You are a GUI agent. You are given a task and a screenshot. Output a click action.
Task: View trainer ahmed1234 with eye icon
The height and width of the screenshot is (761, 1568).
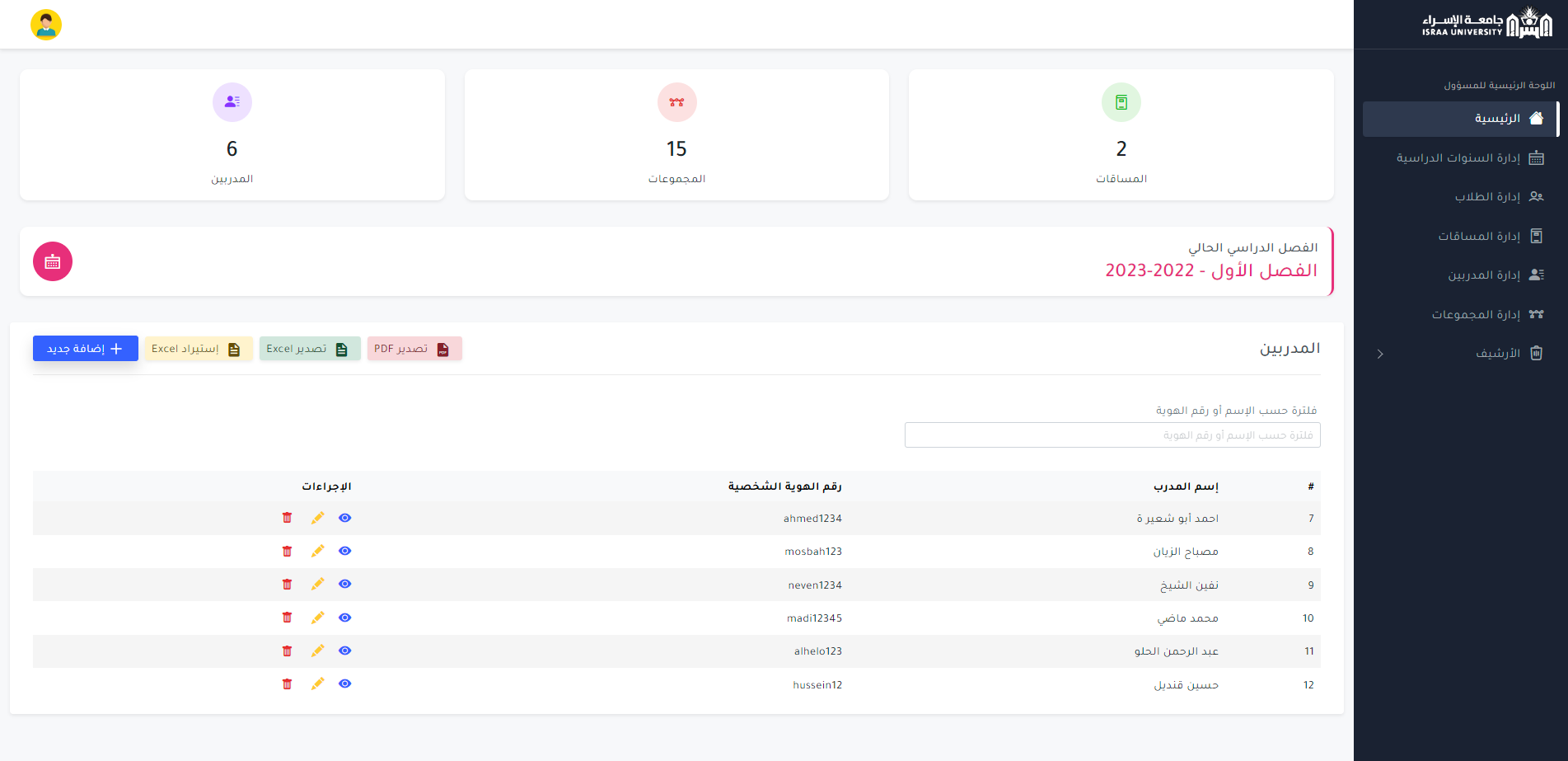(345, 518)
